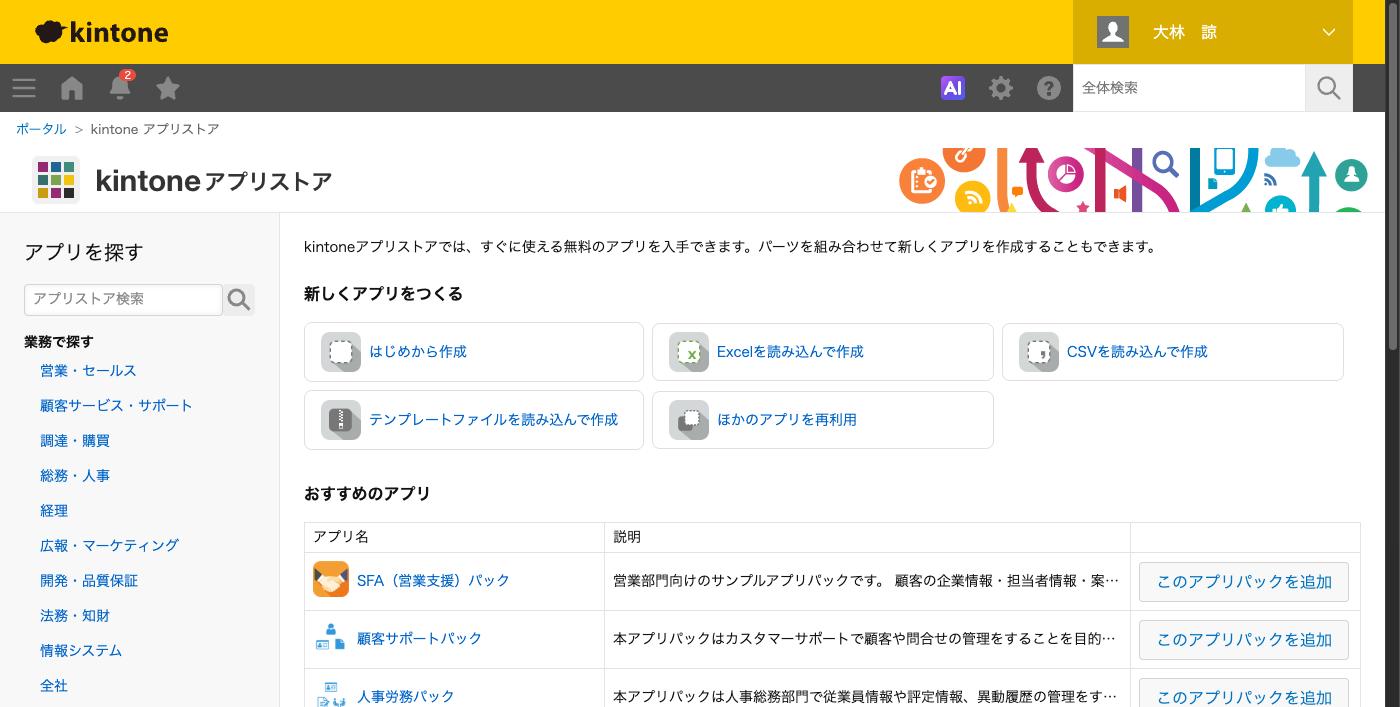This screenshot has width=1400, height=707.
Task: Open settings gear icon
Action: click(1001, 88)
